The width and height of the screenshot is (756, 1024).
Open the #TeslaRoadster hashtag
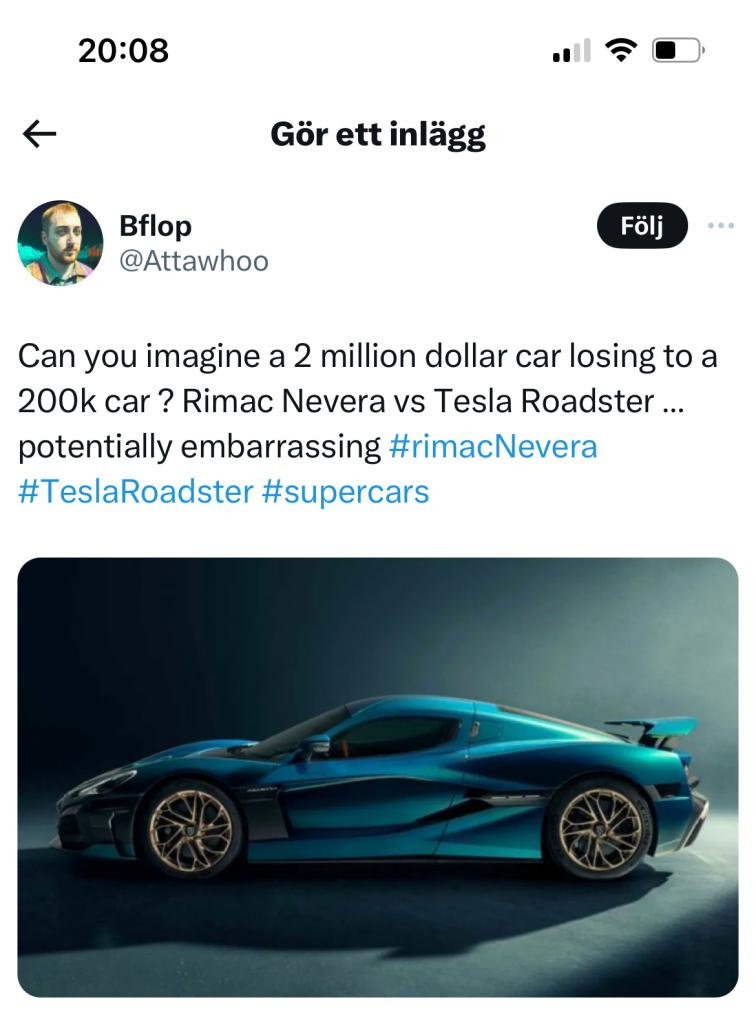pos(135,492)
